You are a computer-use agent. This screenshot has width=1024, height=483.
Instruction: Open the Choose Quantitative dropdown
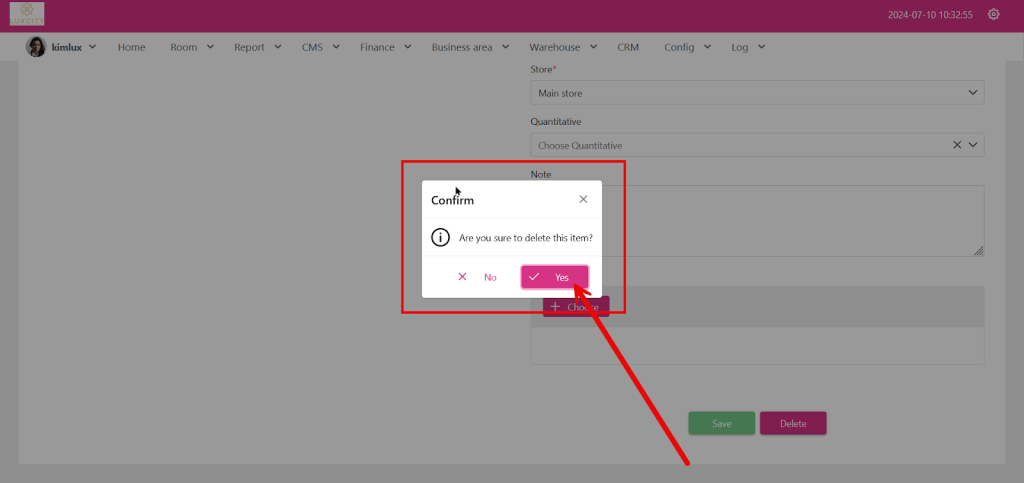click(740, 146)
